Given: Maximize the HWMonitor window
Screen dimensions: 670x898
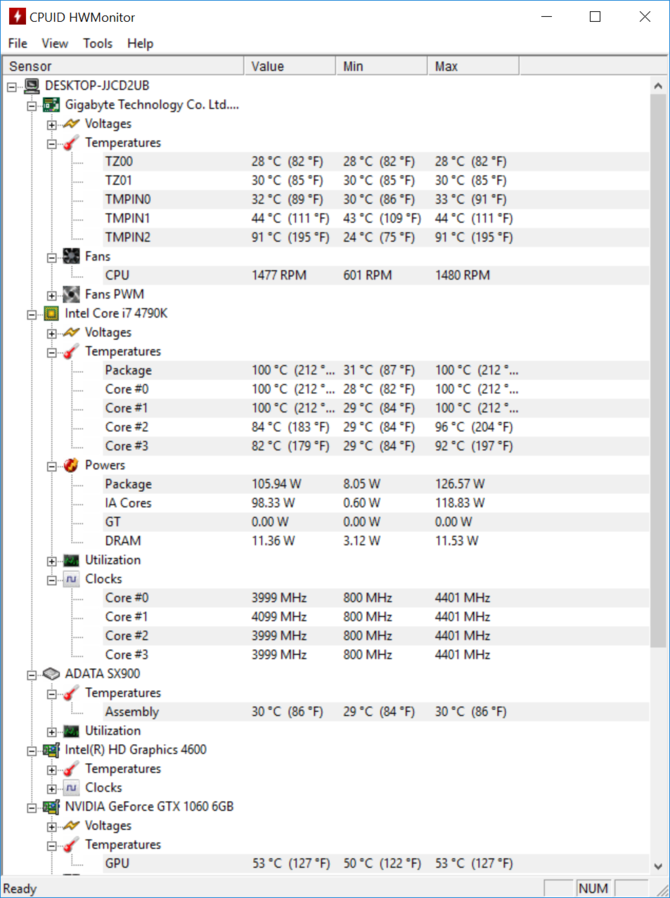Looking at the screenshot, I should pyautogui.click(x=596, y=17).
